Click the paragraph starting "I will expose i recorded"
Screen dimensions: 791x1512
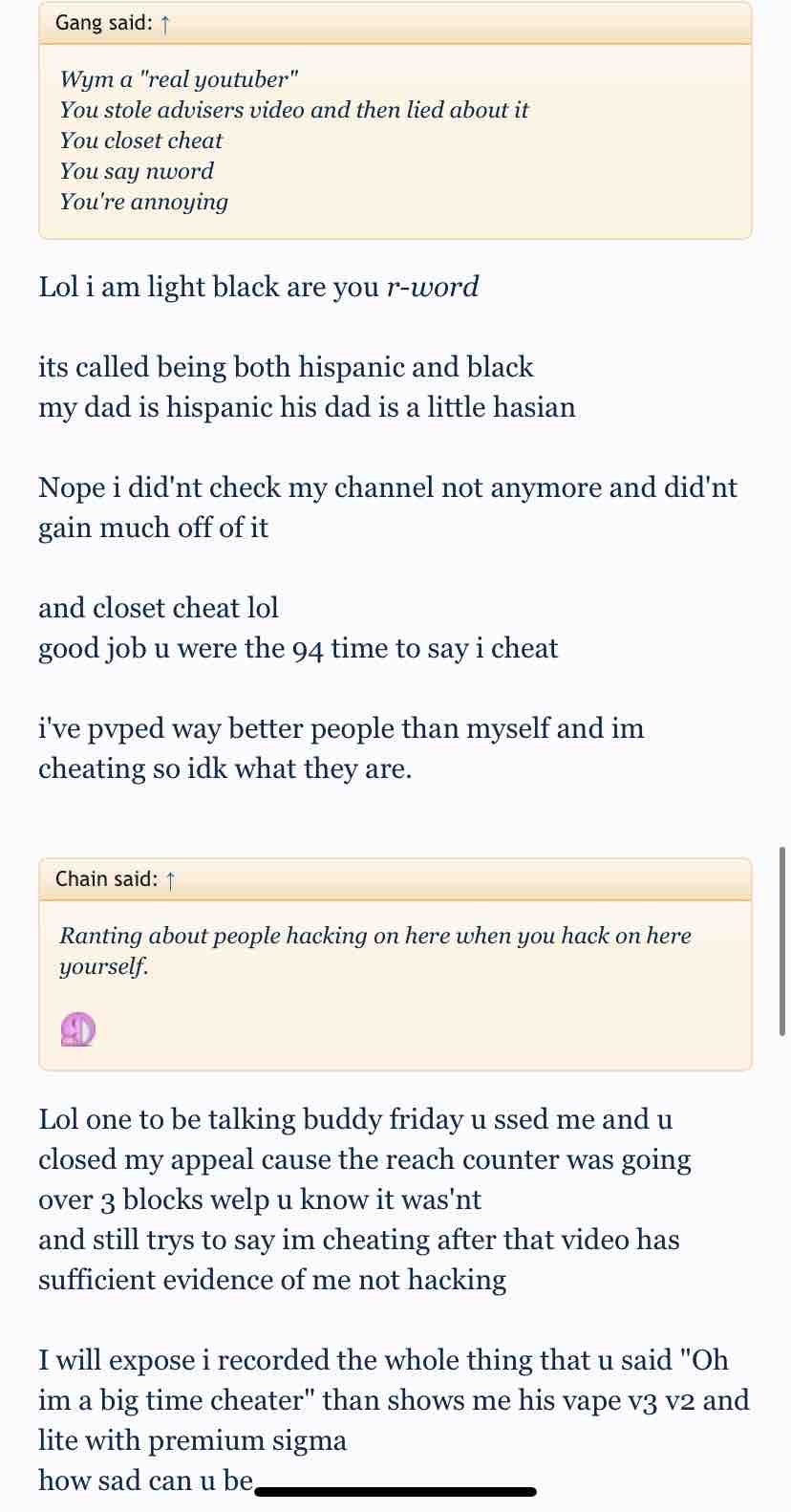(394, 1400)
